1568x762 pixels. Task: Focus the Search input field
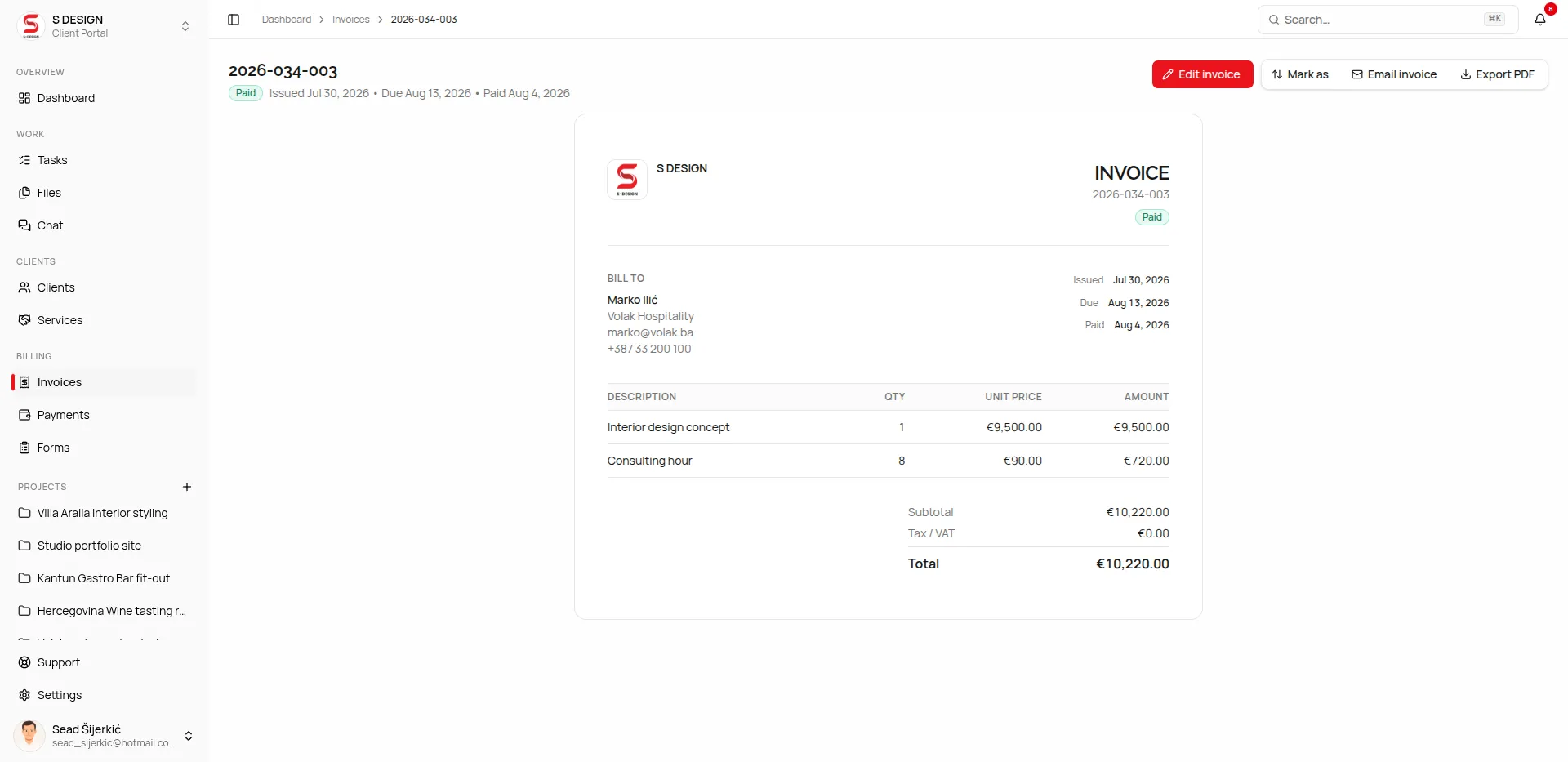pos(1388,20)
